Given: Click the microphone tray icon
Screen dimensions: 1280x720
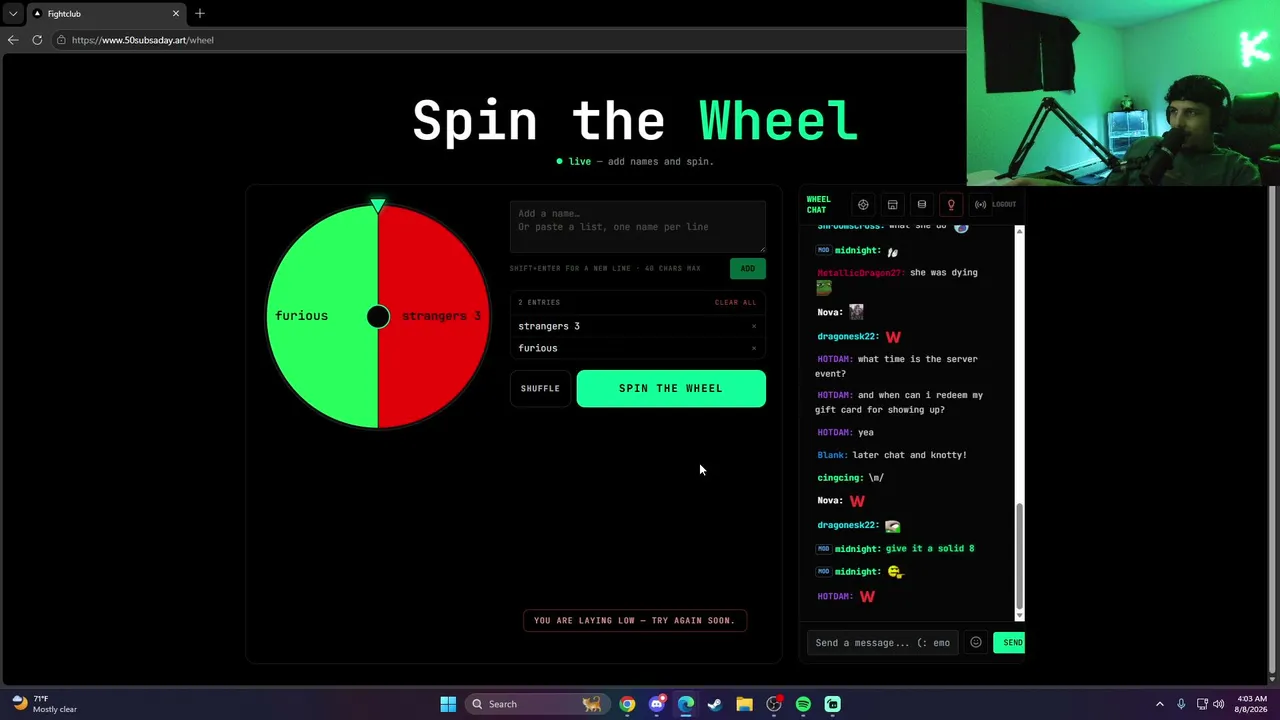Looking at the screenshot, I should (1181, 704).
